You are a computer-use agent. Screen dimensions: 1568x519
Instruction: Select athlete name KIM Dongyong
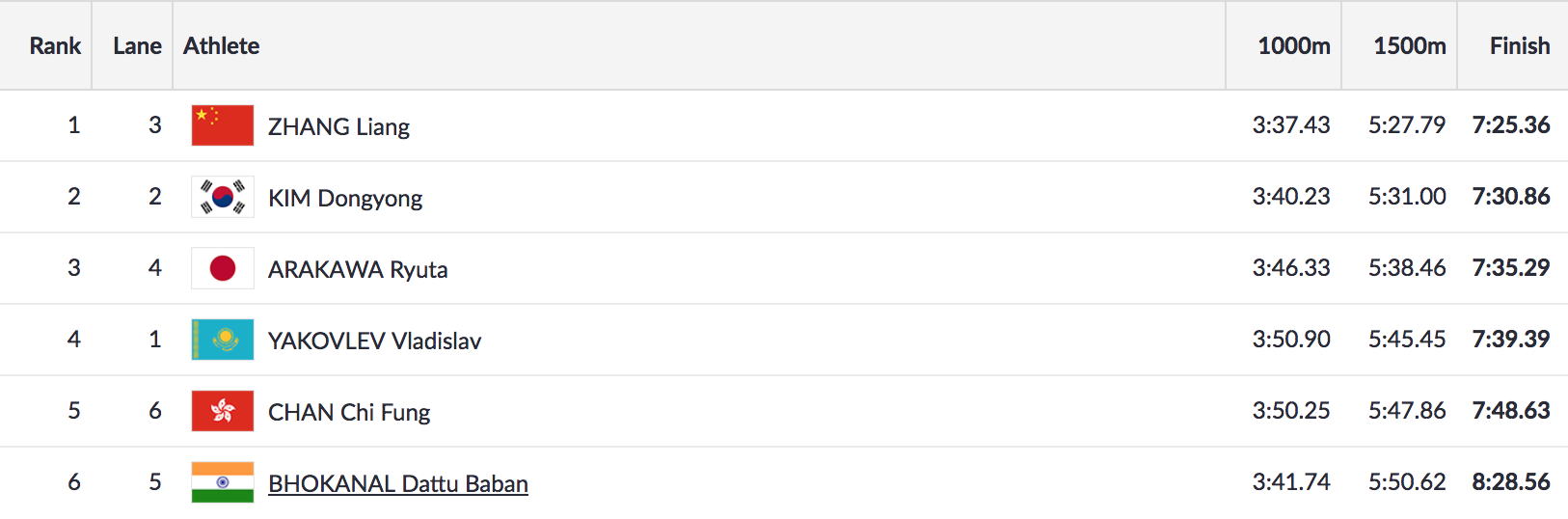click(x=345, y=198)
